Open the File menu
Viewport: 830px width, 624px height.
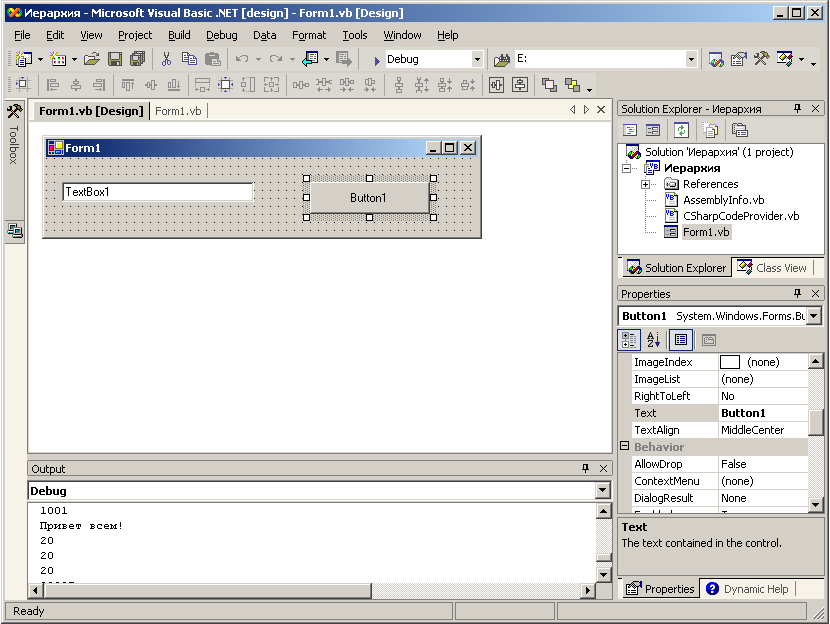[22, 35]
